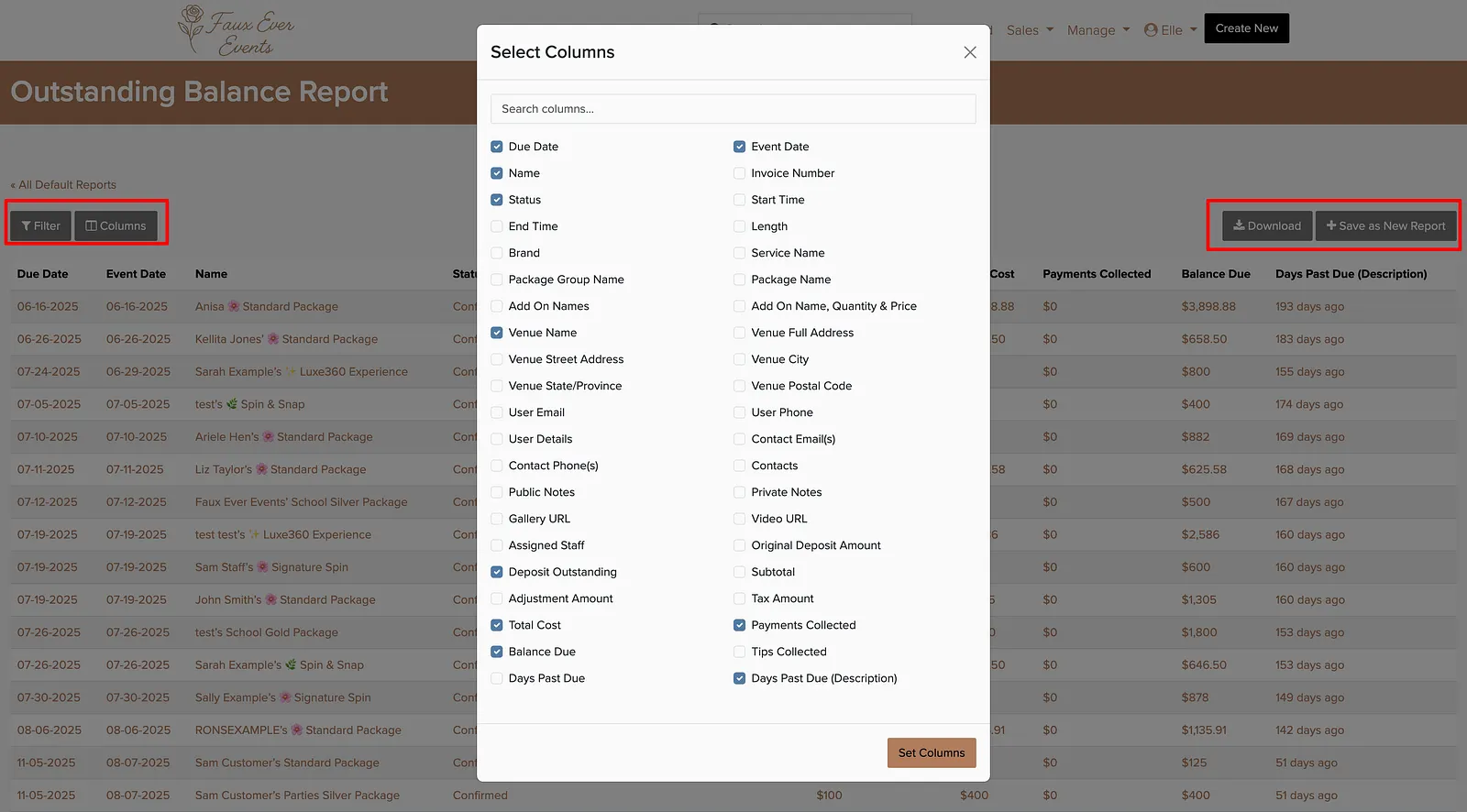The height and width of the screenshot is (812, 1467).
Task: Check the Public Notes column
Action: point(497,492)
